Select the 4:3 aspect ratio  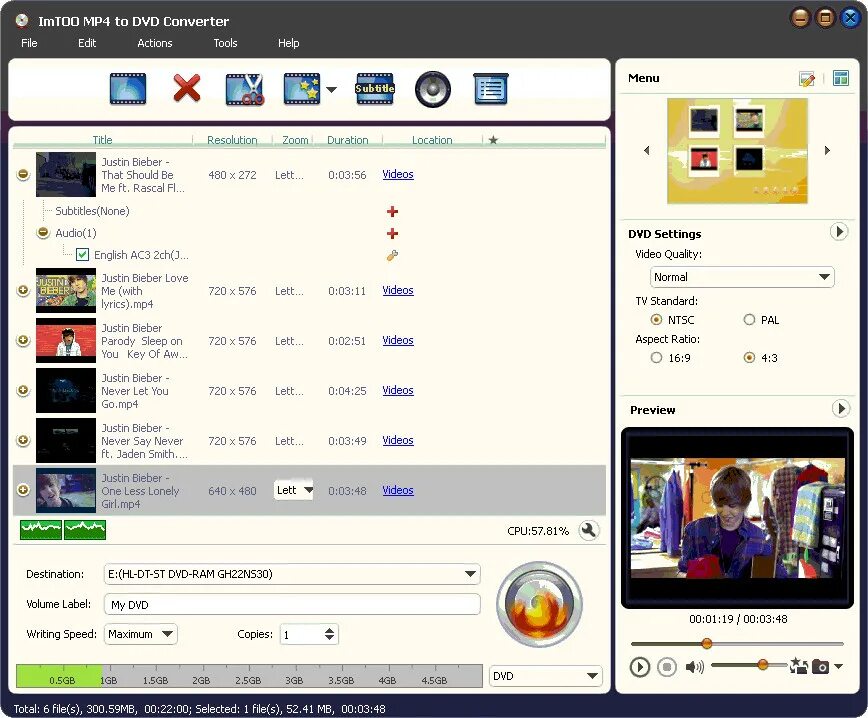pos(749,358)
